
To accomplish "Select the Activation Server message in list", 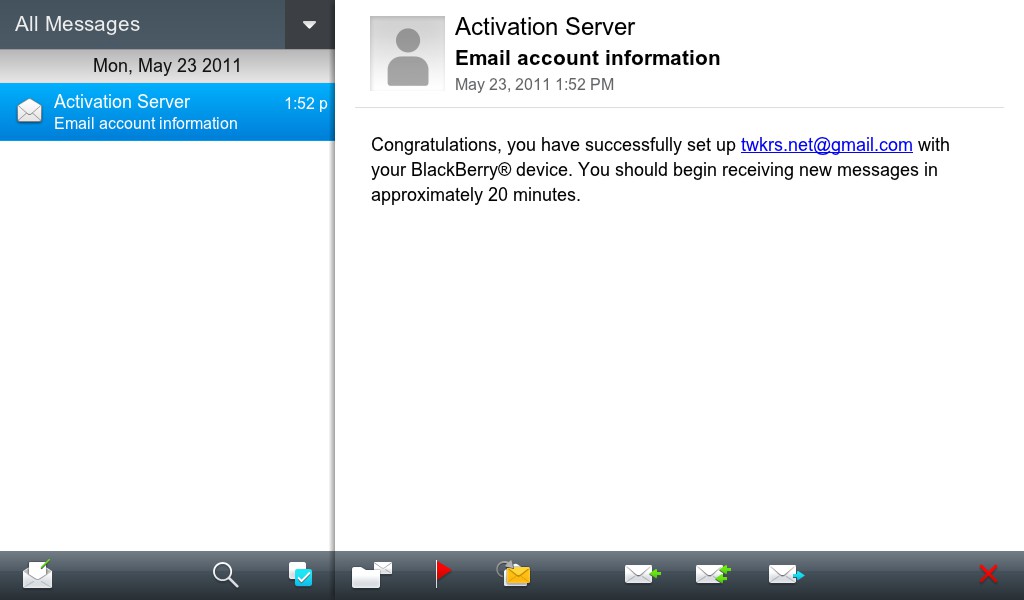I will point(167,112).
